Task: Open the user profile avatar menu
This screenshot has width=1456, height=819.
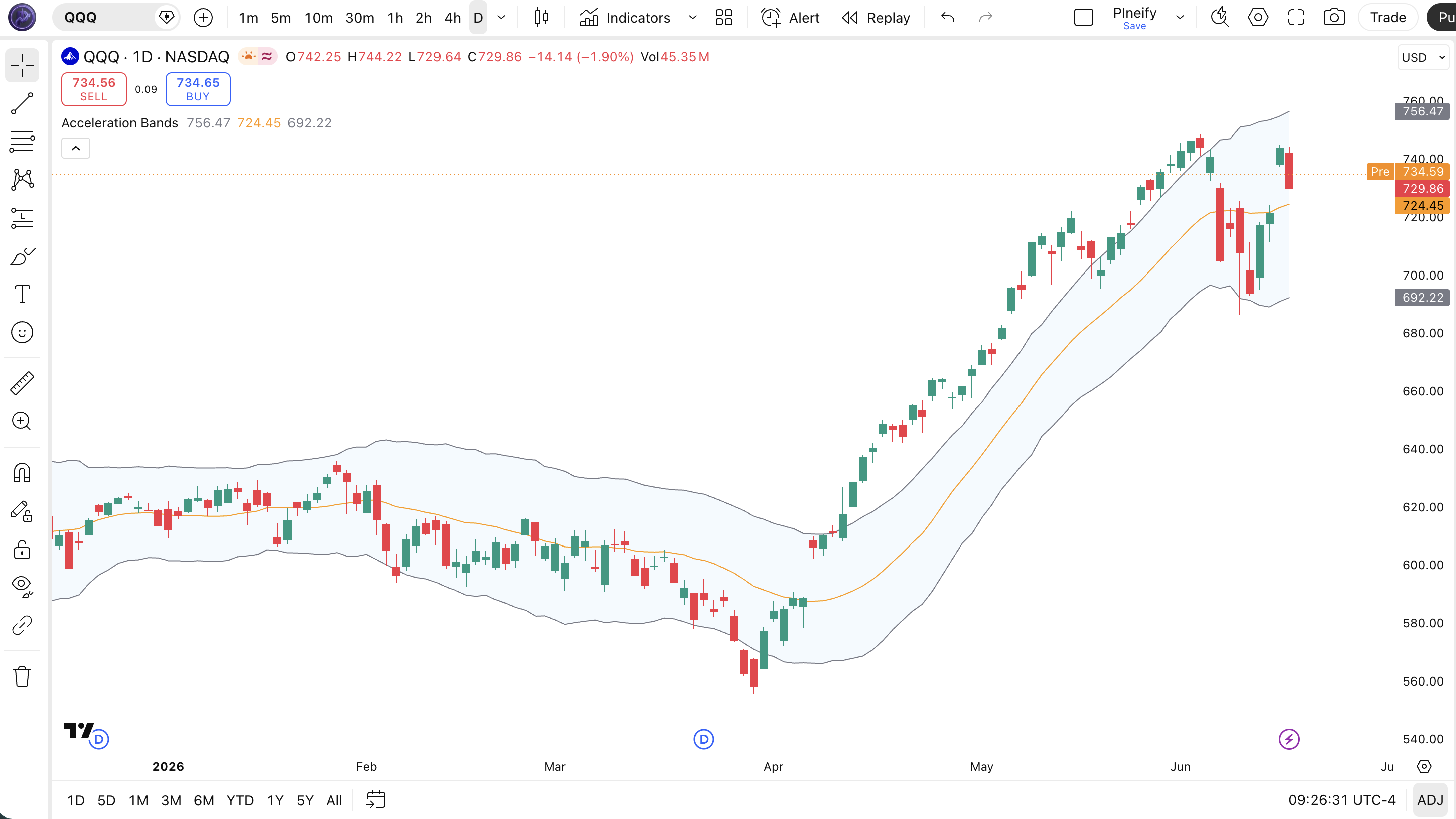Action: [22, 17]
